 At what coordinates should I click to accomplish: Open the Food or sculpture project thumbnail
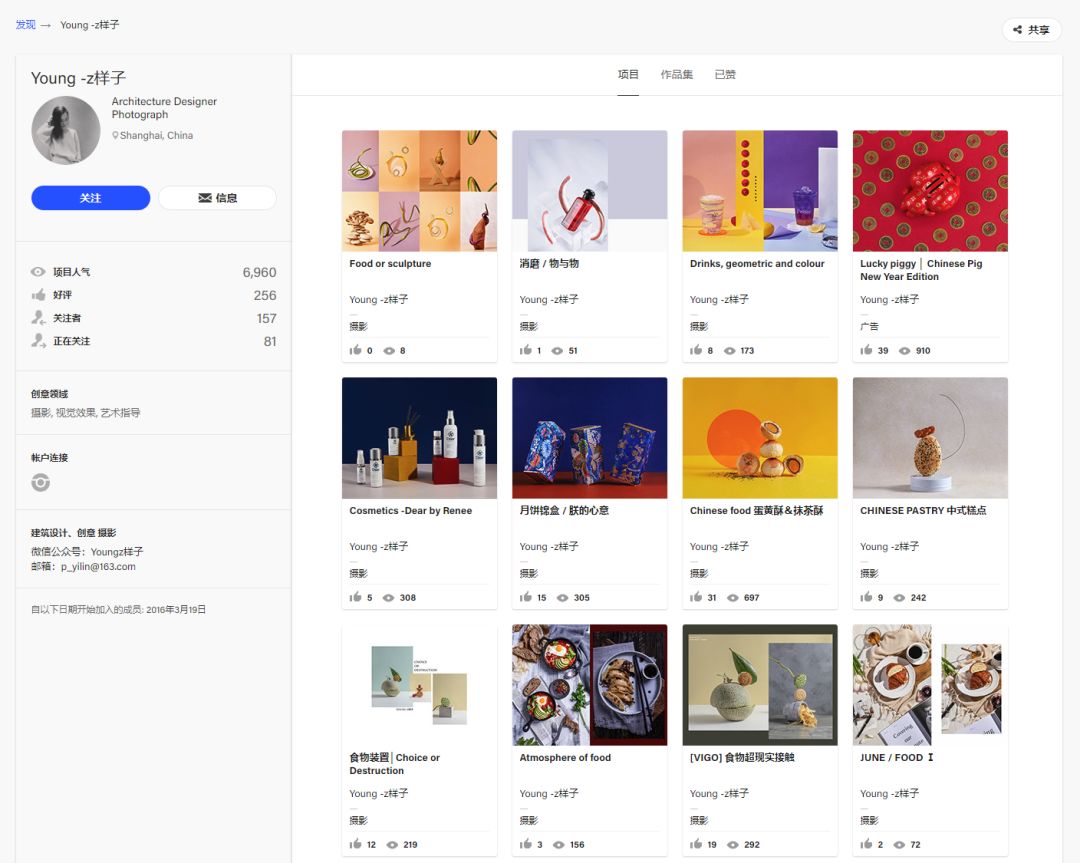coord(419,191)
